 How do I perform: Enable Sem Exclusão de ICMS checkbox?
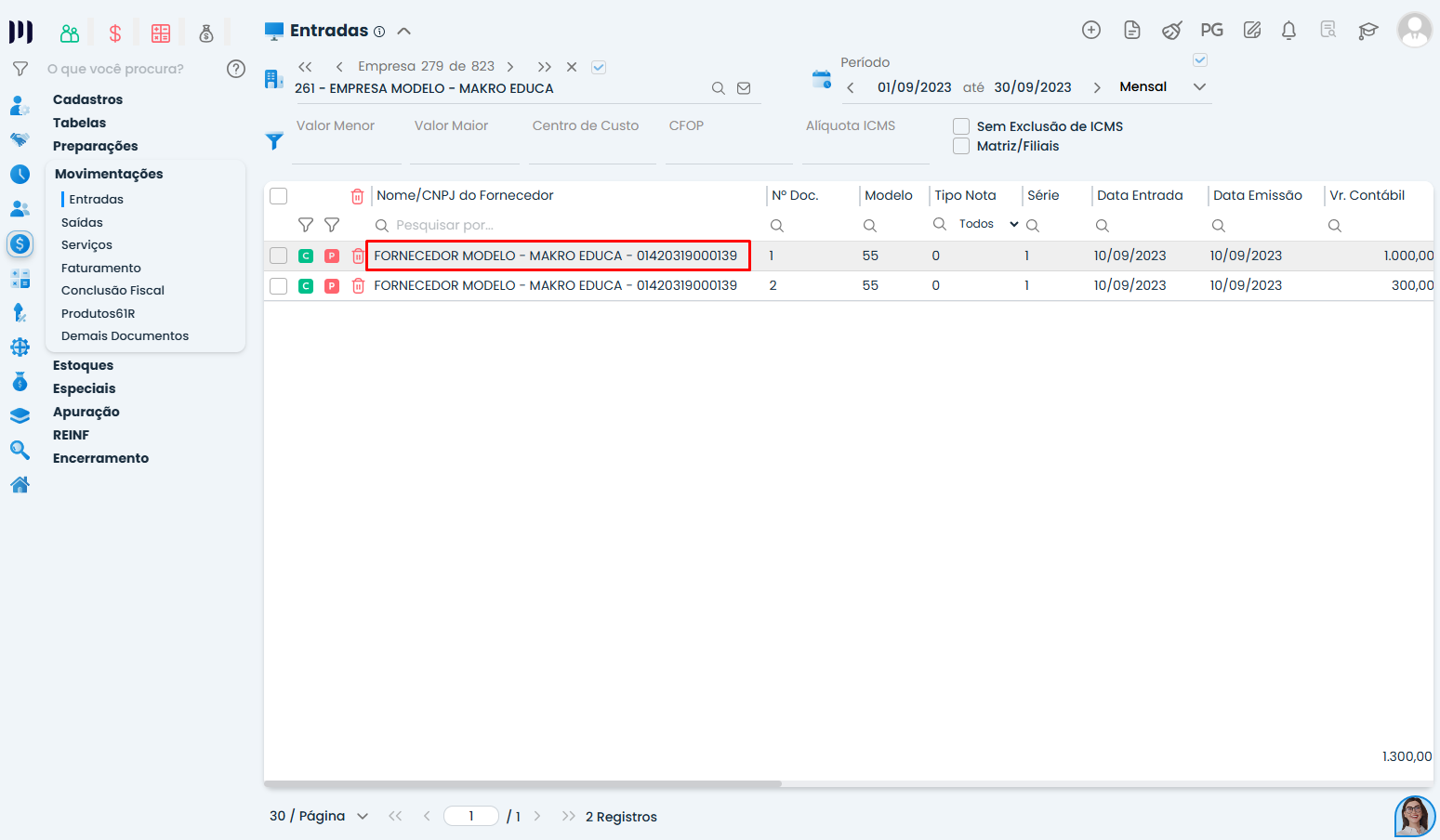(x=961, y=126)
